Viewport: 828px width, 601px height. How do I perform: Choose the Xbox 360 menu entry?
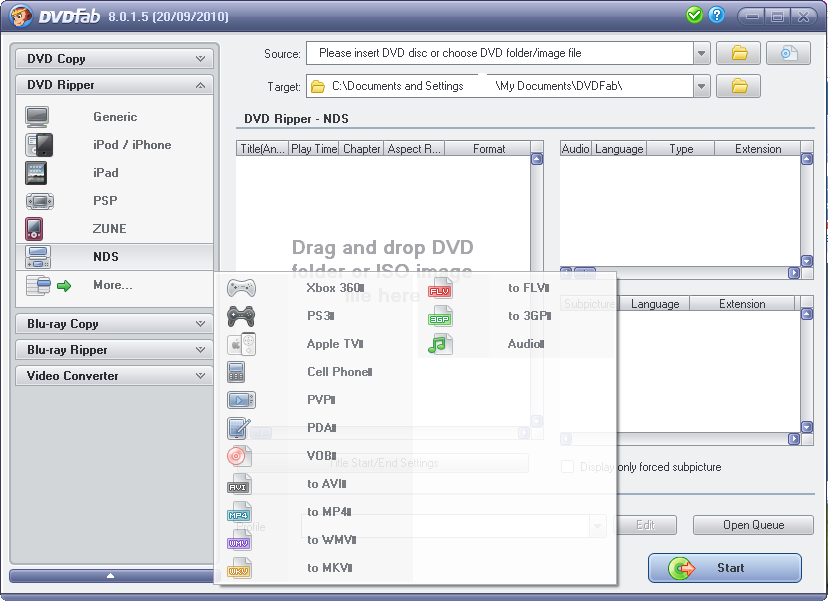pos(335,288)
